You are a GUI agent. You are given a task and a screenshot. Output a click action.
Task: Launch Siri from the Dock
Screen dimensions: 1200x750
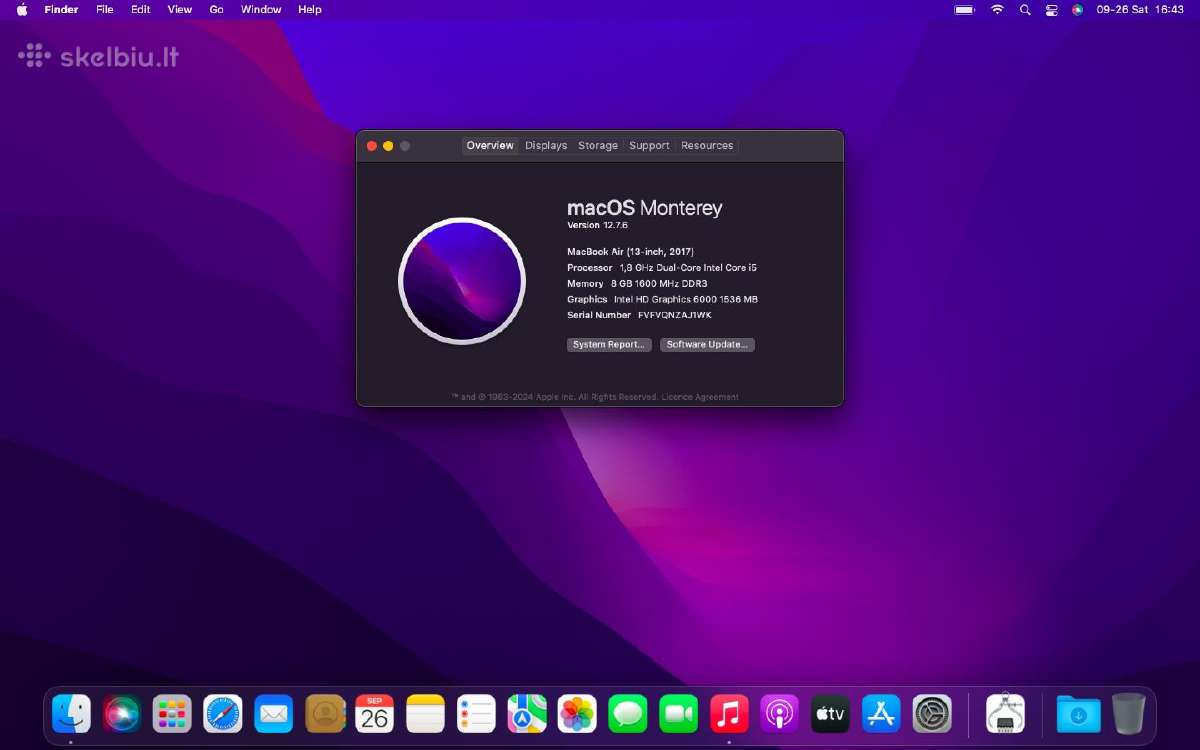coord(122,714)
